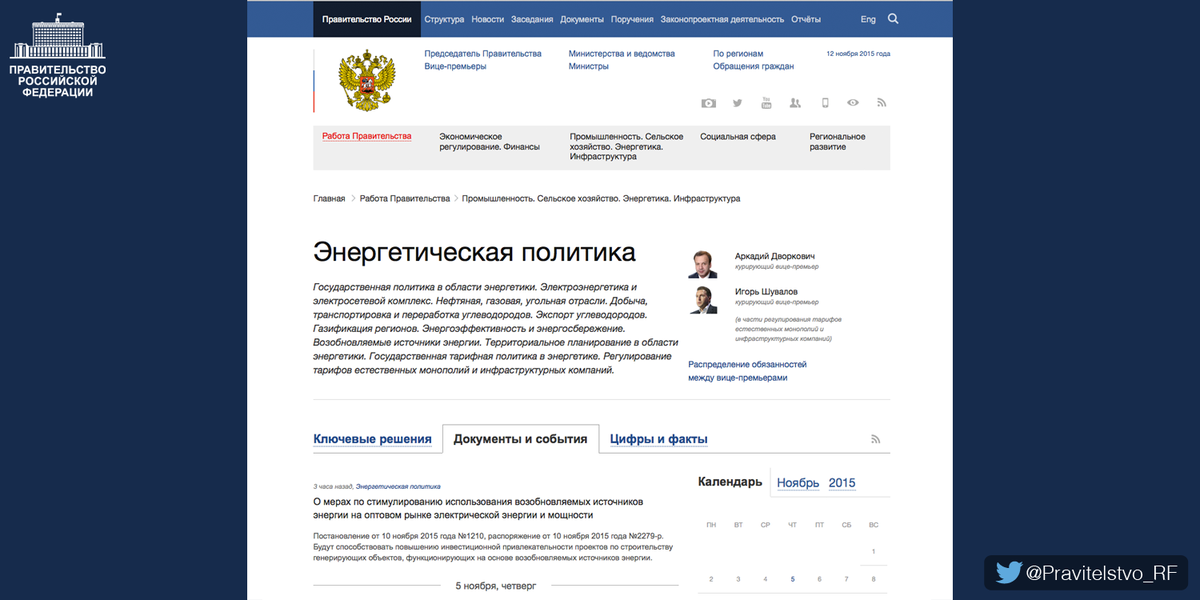
Task: Open Вице-премьеры link
Action: (x=455, y=67)
